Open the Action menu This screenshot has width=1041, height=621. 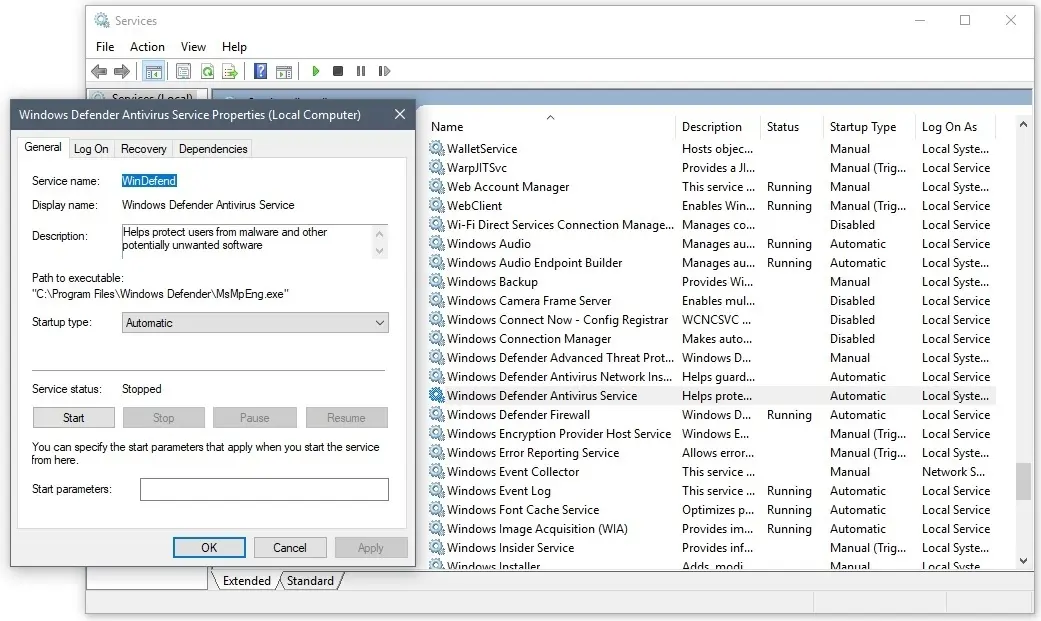[147, 46]
